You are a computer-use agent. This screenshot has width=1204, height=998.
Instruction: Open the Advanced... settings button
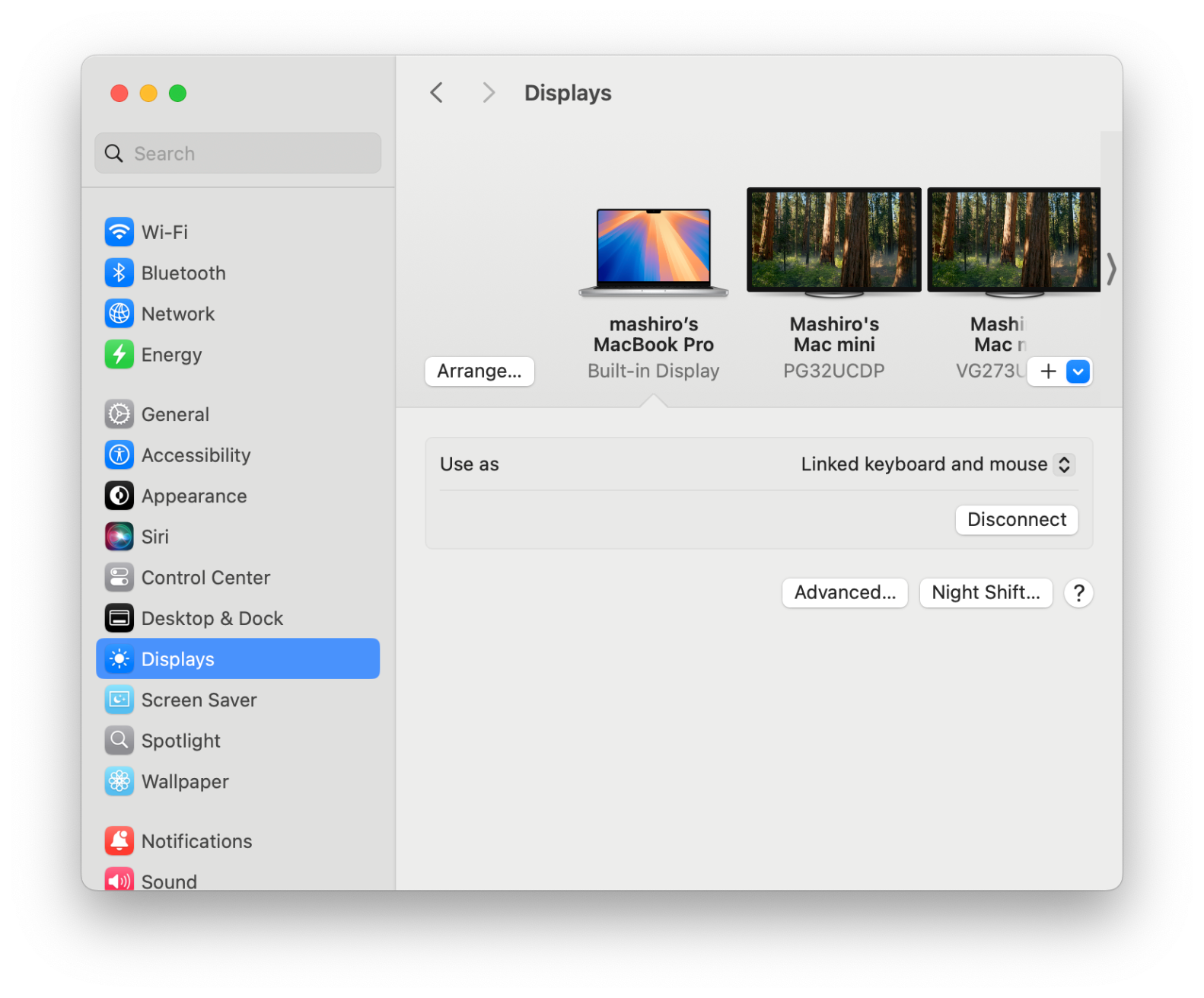coord(845,593)
